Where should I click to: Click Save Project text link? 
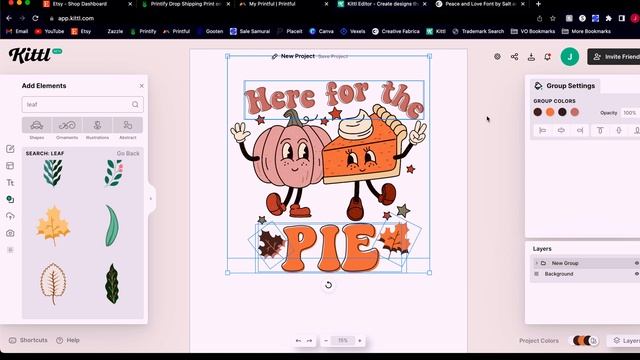[x=333, y=56]
